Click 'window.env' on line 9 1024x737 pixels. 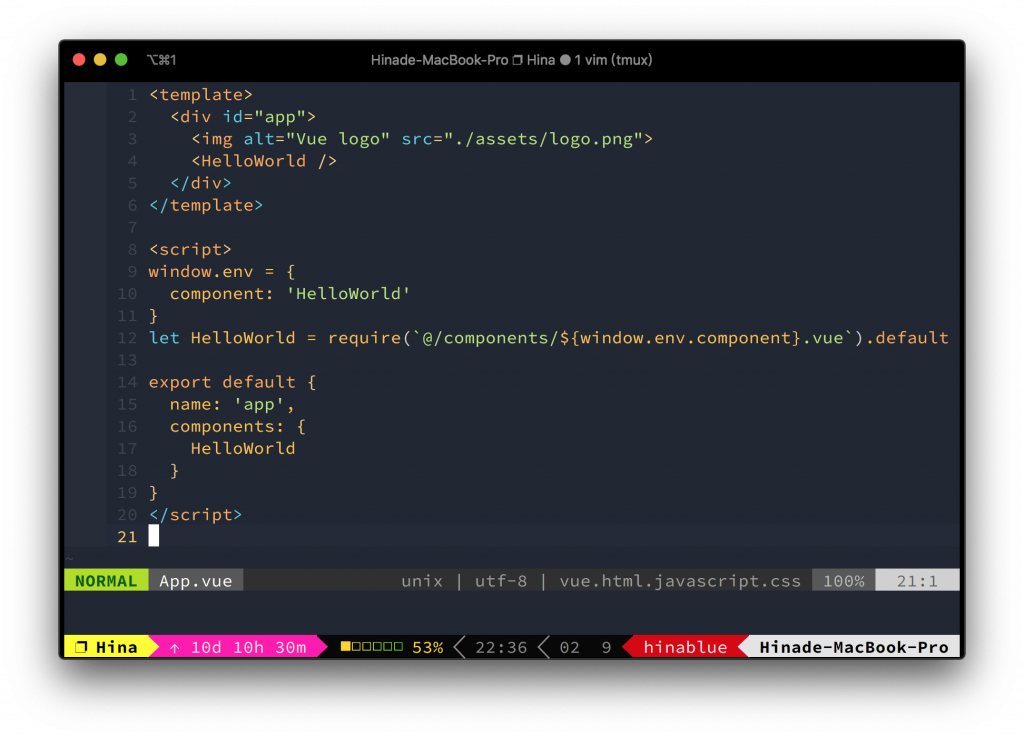[200, 272]
